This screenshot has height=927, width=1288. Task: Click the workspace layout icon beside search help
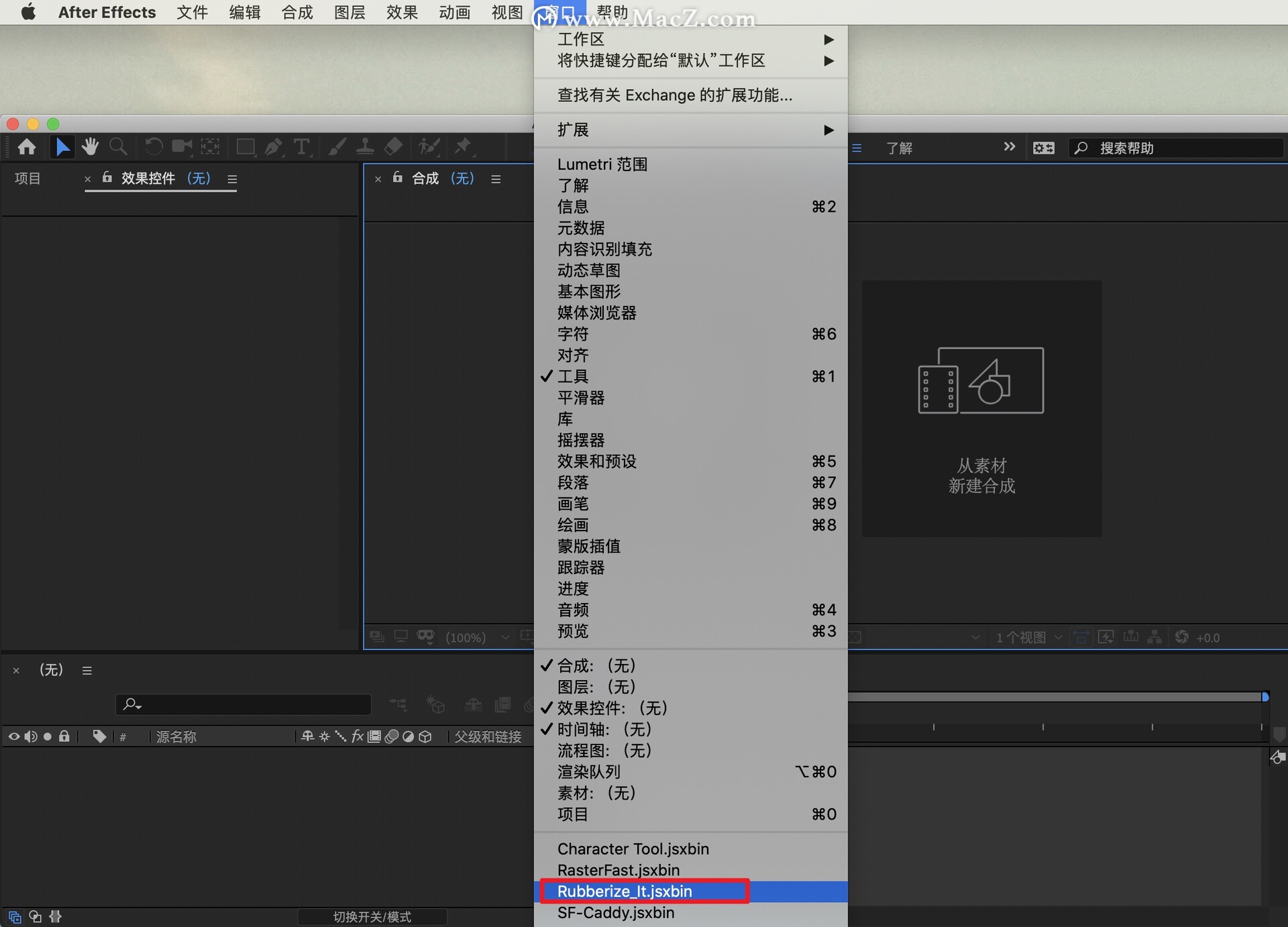click(1044, 148)
